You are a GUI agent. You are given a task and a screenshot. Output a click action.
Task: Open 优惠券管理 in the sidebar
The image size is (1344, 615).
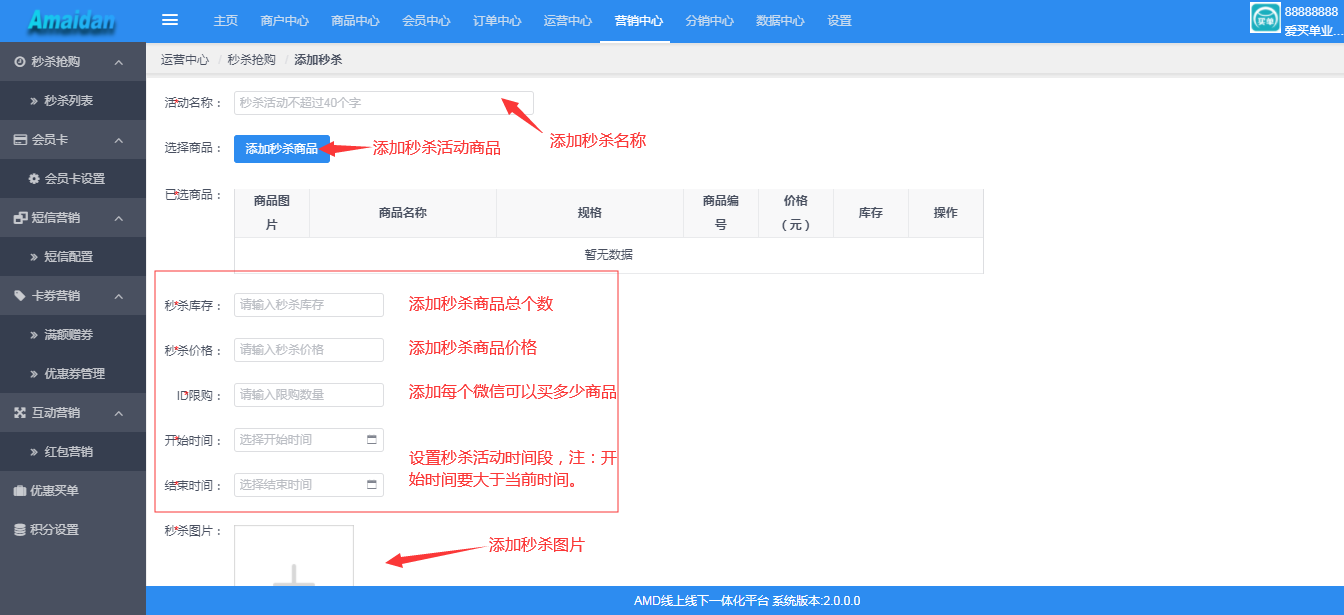pyautogui.click(x=73, y=374)
